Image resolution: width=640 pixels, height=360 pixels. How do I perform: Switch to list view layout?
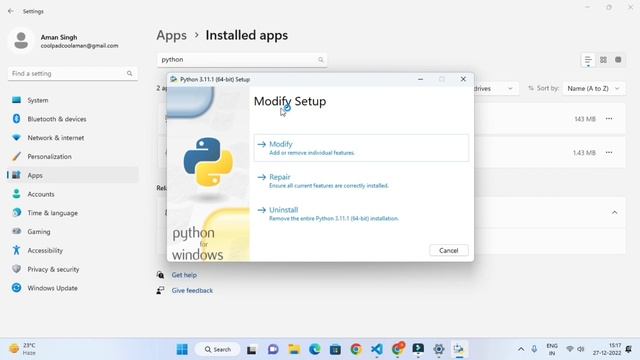(x=588, y=60)
